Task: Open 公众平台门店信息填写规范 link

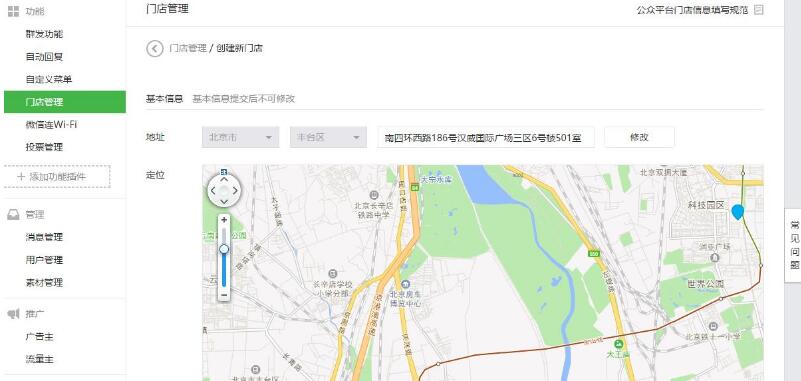Action: tap(692, 10)
